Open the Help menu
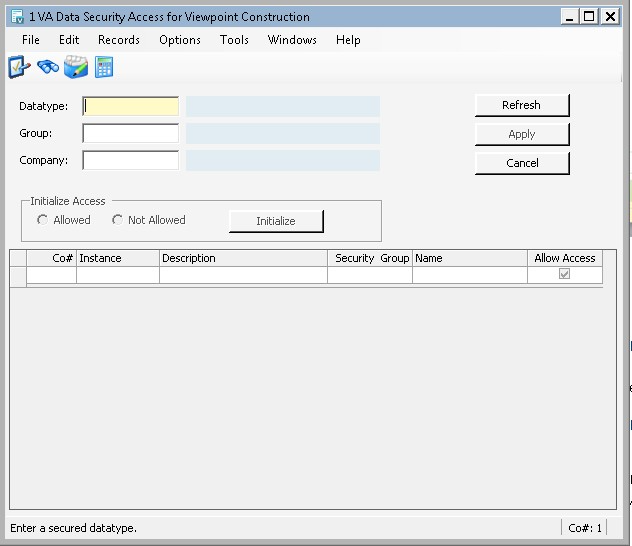632x546 pixels. click(x=348, y=40)
